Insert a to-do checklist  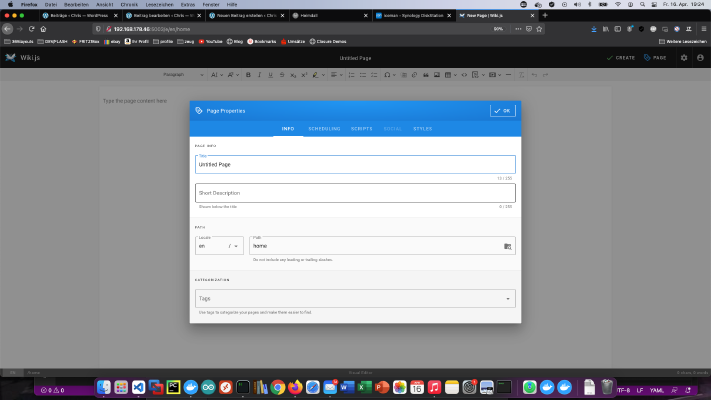click(374, 75)
